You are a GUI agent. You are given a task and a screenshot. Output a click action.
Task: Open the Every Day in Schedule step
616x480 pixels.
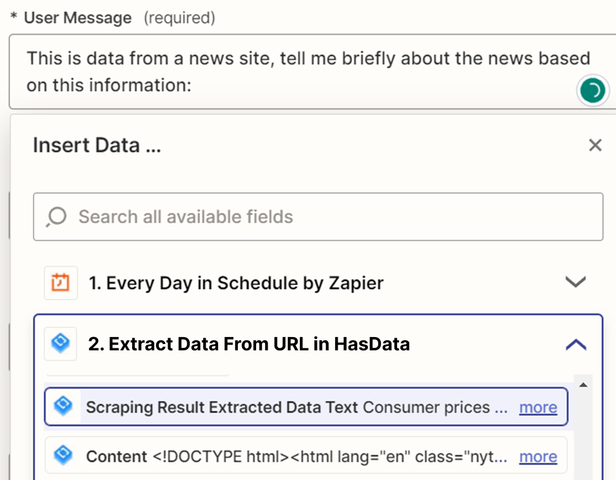click(236, 283)
